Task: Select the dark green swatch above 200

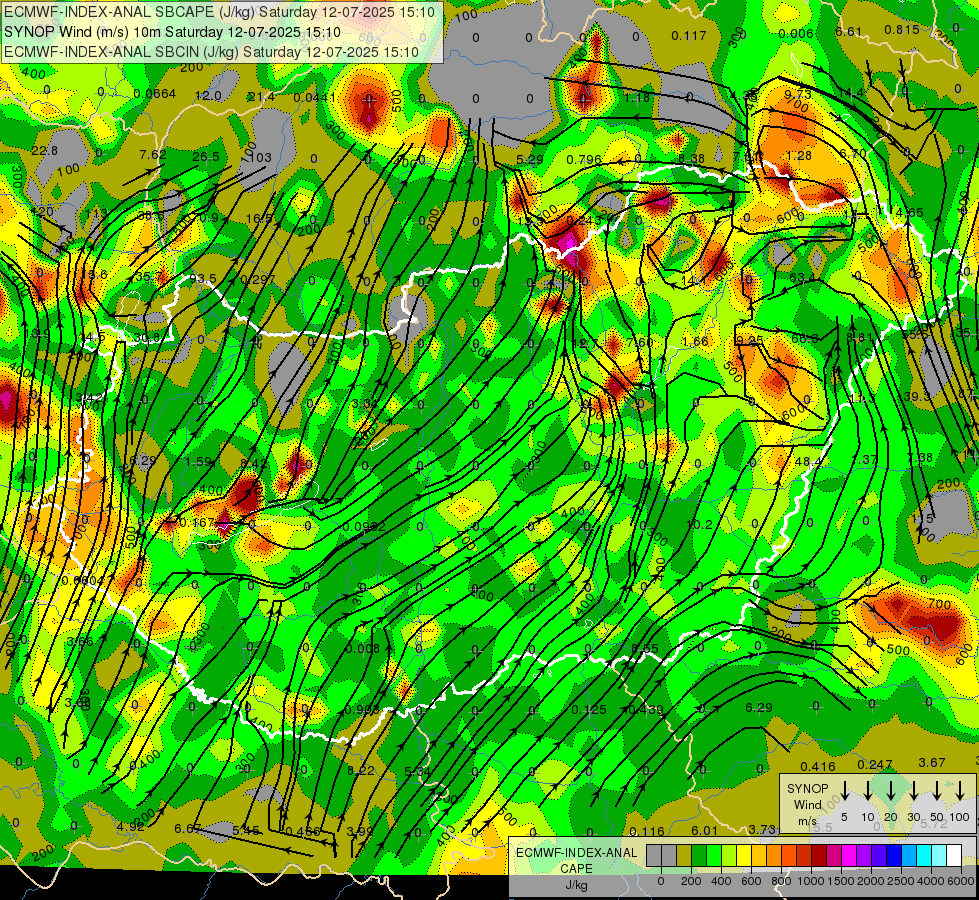Action: click(699, 855)
